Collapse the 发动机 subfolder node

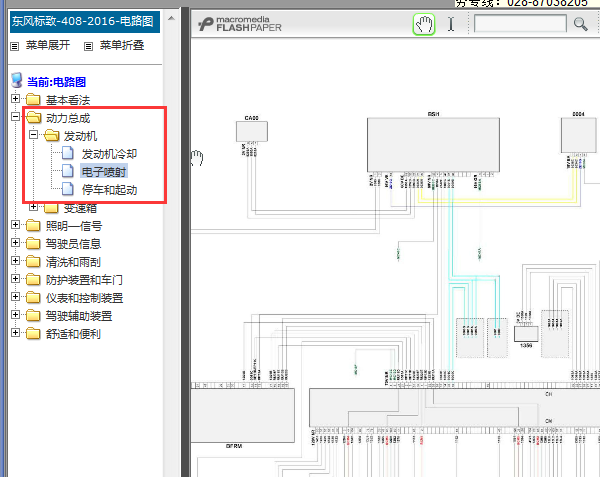pos(33,135)
